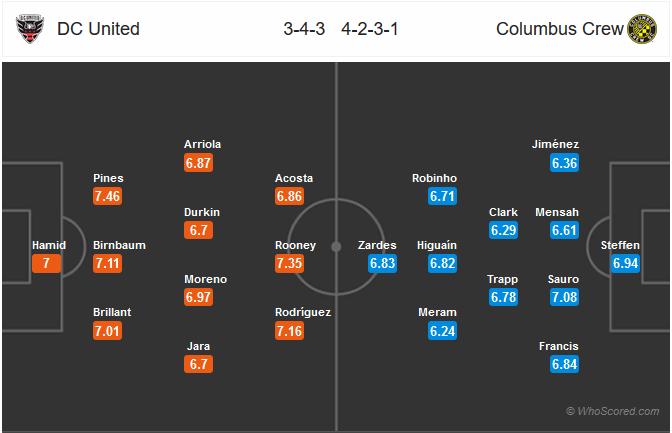This screenshot has height=433, width=672.
Task: Open the Columbus Crew team name
Action: 559,29
